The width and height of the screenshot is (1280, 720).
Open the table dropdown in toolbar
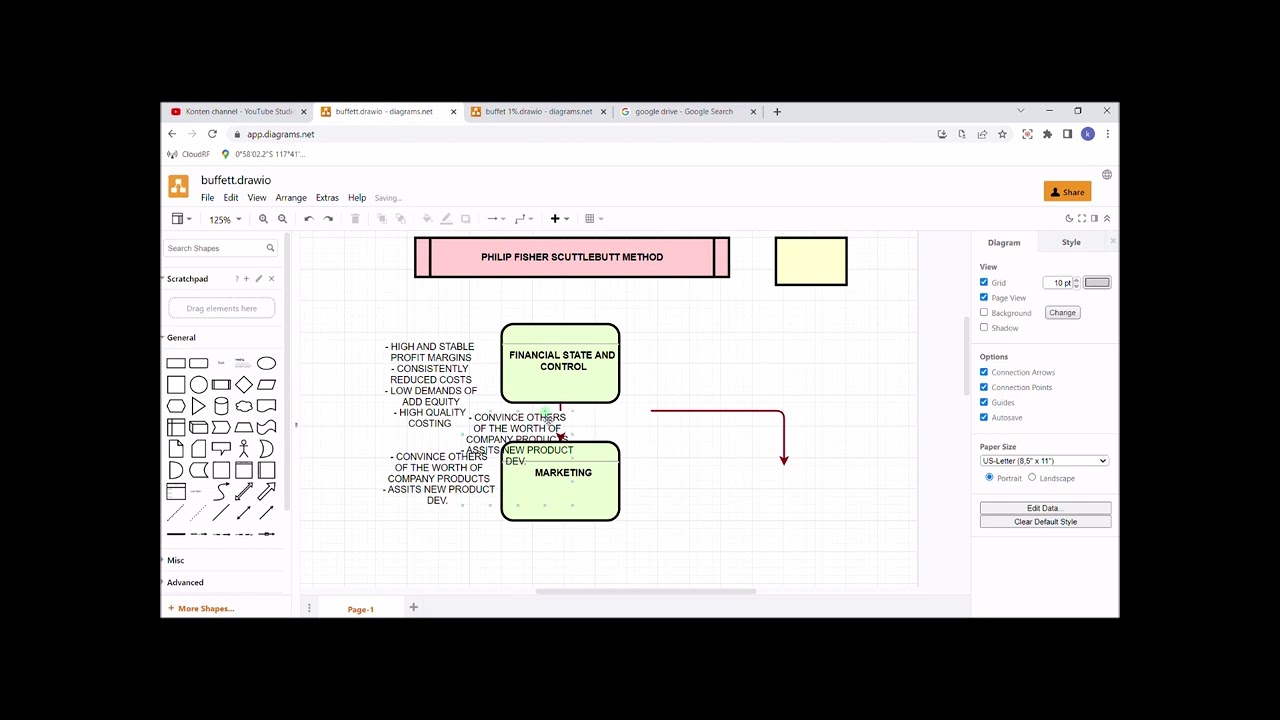point(593,219)
